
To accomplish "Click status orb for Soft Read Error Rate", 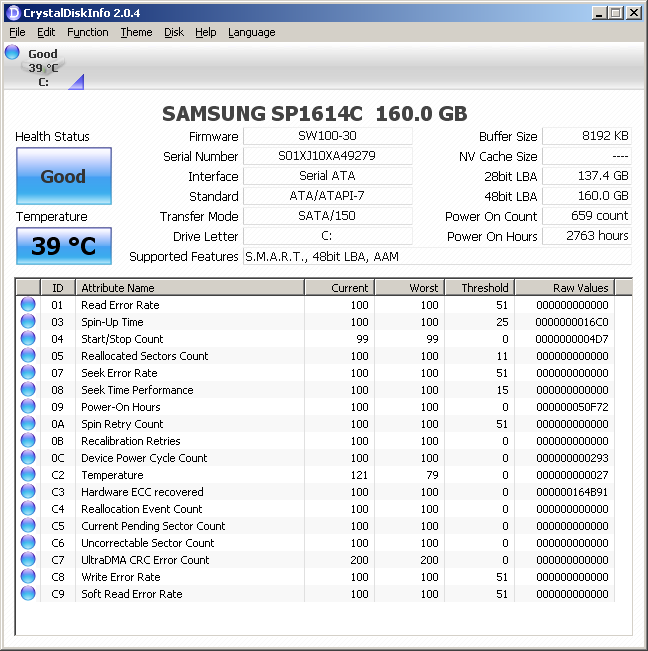I will click(x=28, y=594).
